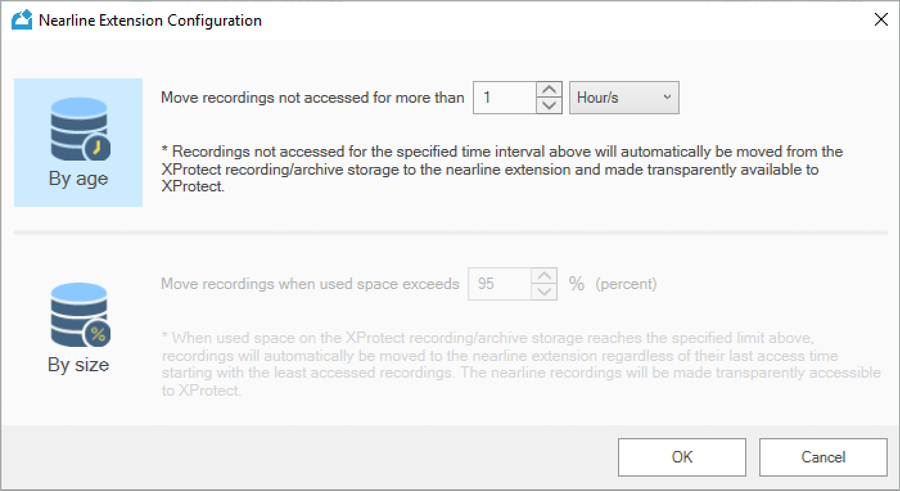
Task: Click the 'When used space on the XProtect' note
Action: tap(521, 364)
